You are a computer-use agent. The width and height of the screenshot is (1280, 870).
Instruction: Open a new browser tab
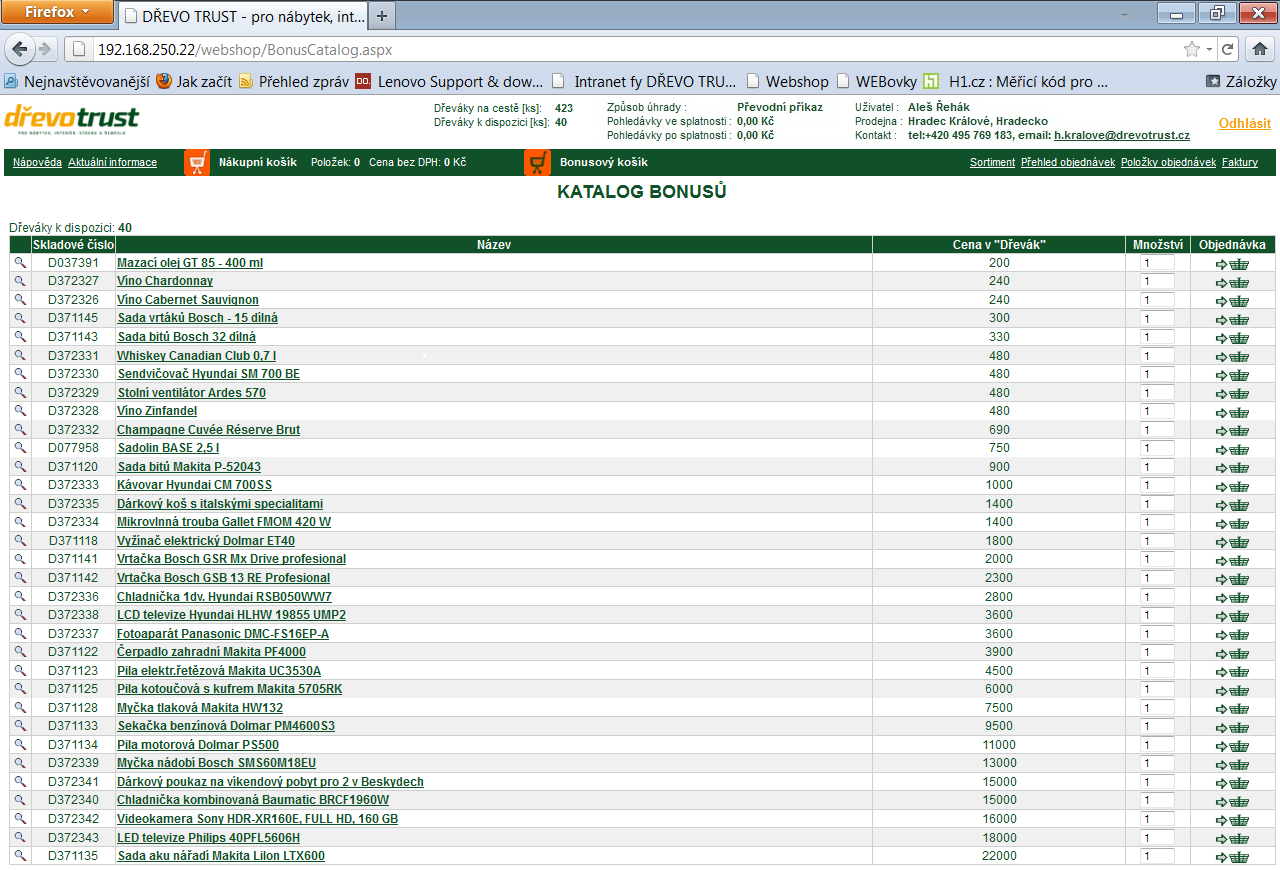coord(382,16)
